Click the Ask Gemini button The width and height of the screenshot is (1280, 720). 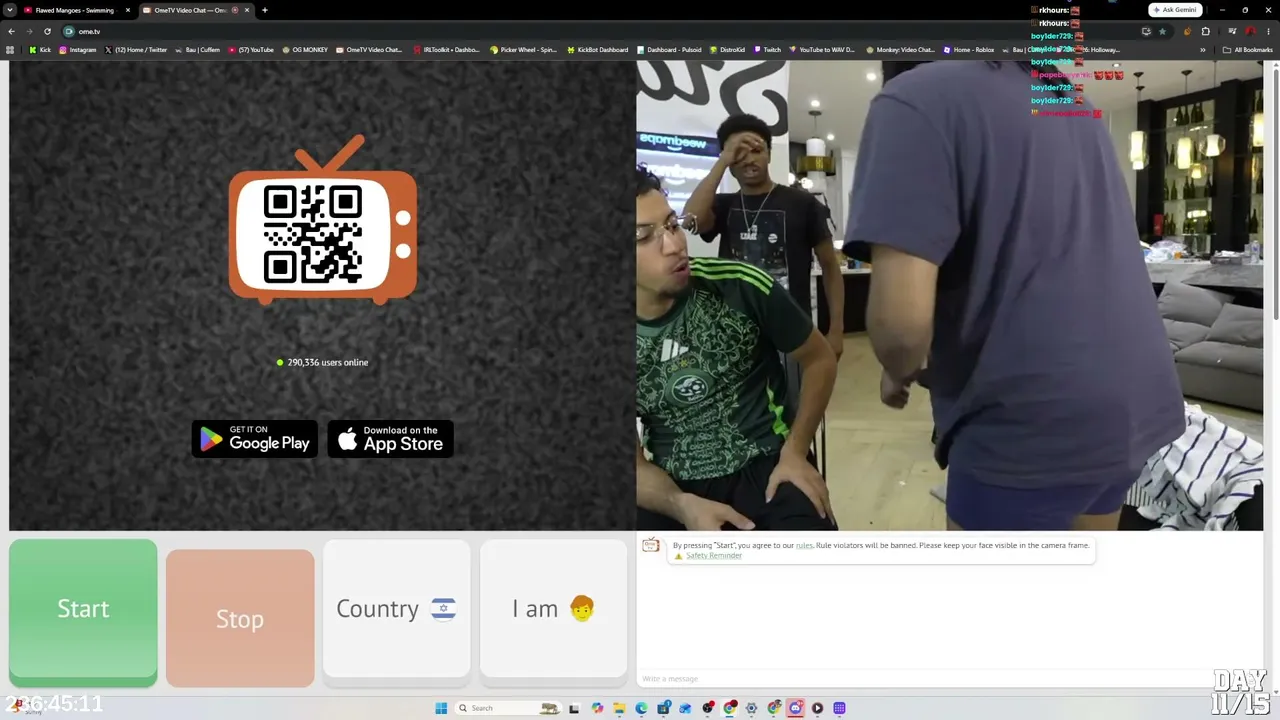click(x=1175, y=10)
